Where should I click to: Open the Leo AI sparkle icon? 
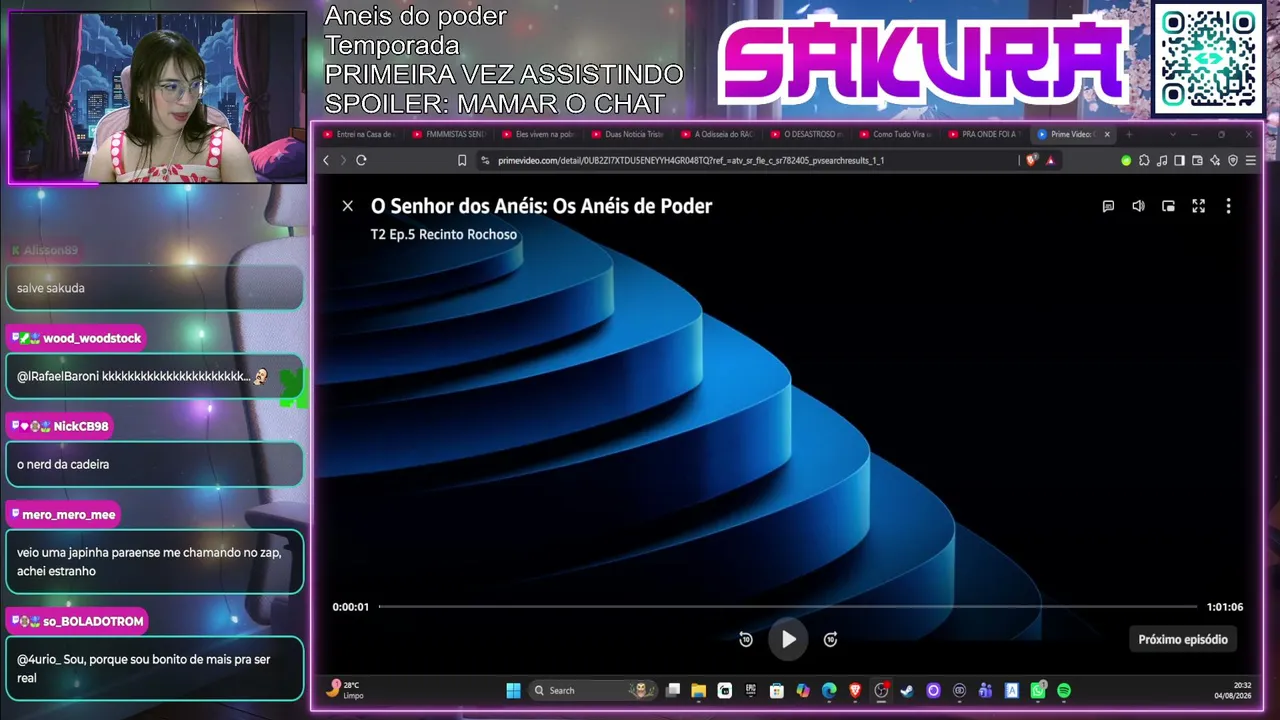pyautogui.click(x=1215, y=160)
